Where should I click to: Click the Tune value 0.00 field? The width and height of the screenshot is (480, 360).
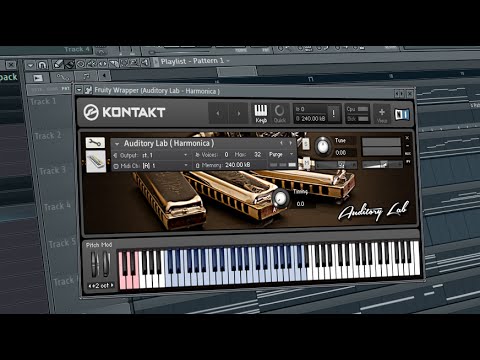[341, 153]
